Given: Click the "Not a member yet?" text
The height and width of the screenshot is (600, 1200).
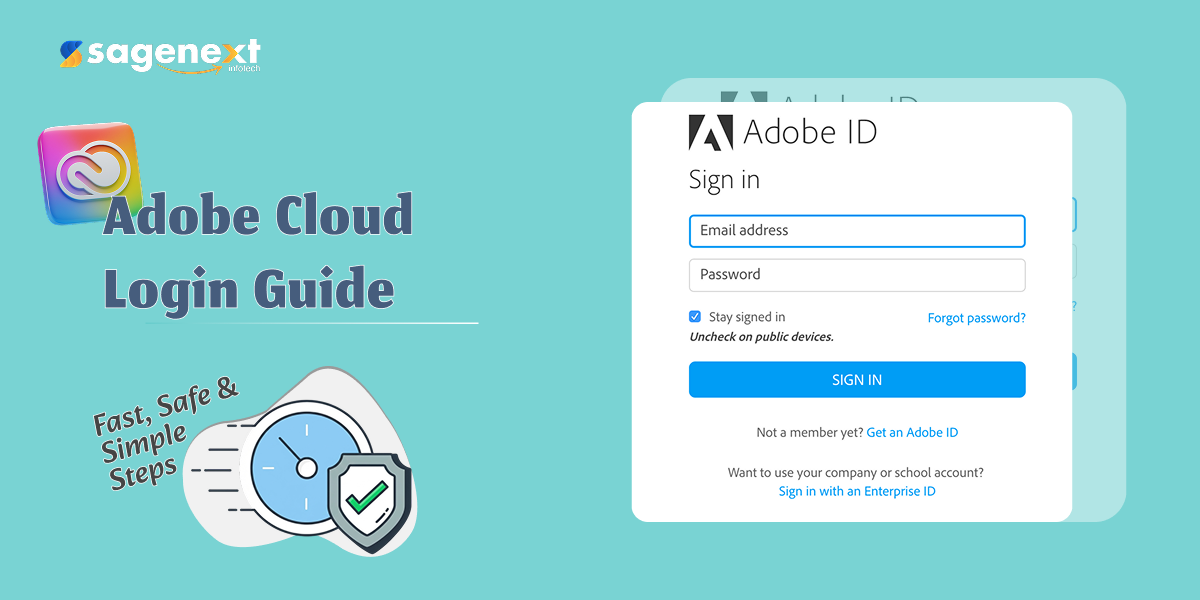Looking at the screenshot, I should pyautogui.click(x=809, y=432).
